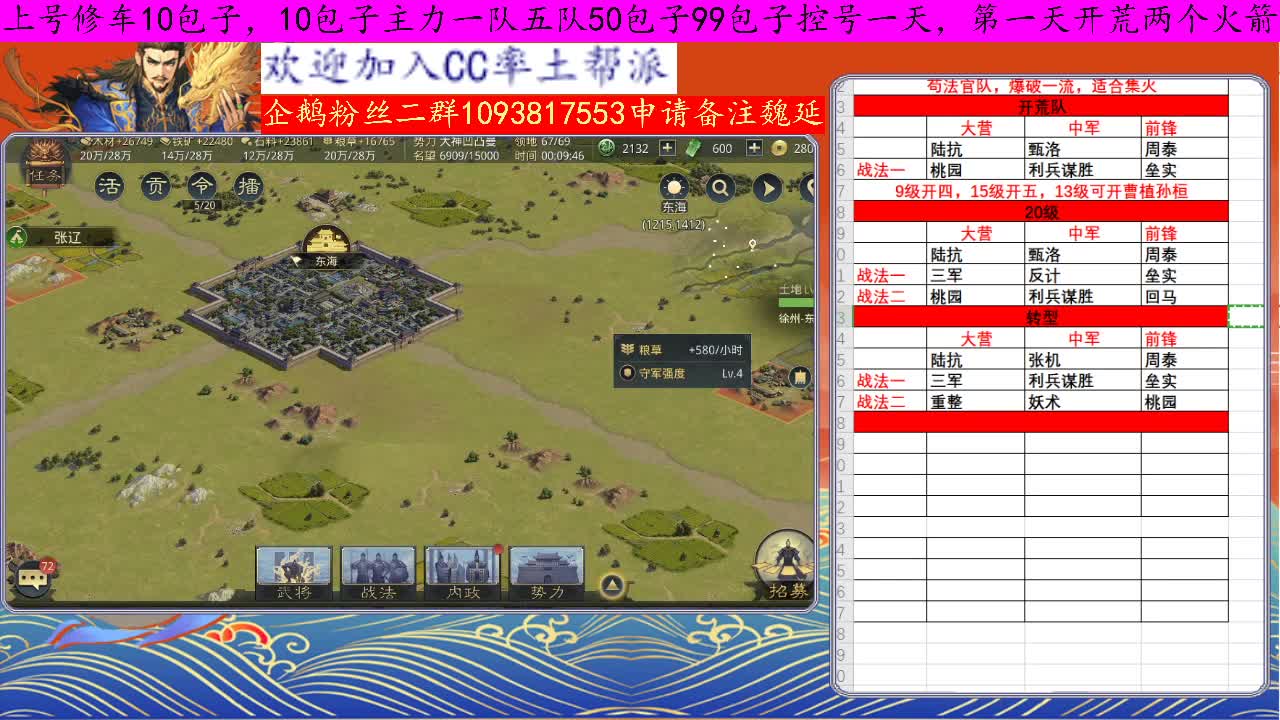Expand the bottom menu with up arrow
The height and width of the screenshot is (720, 1280).
coord(612,585)
